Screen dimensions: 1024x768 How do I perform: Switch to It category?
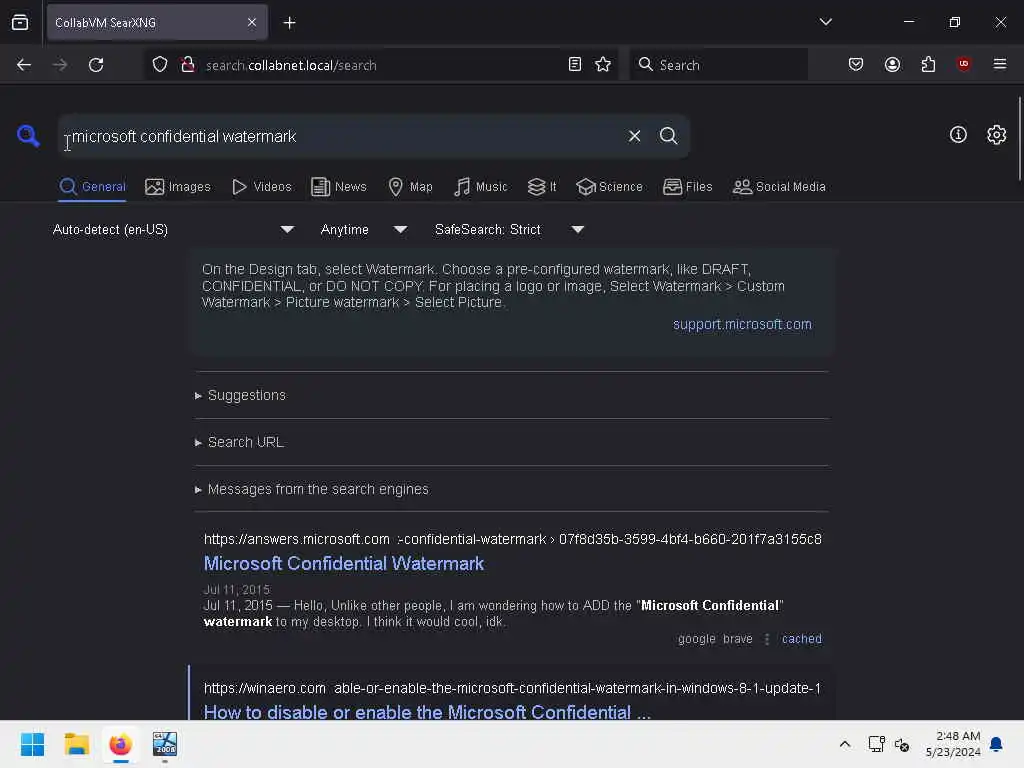(542, 187)
